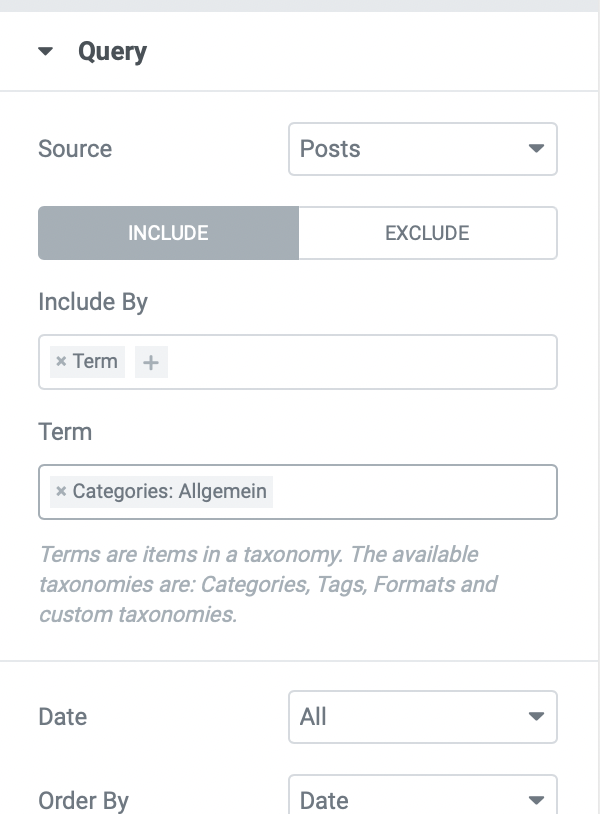Click the taxonomy help description text

(x=268, y=585)
